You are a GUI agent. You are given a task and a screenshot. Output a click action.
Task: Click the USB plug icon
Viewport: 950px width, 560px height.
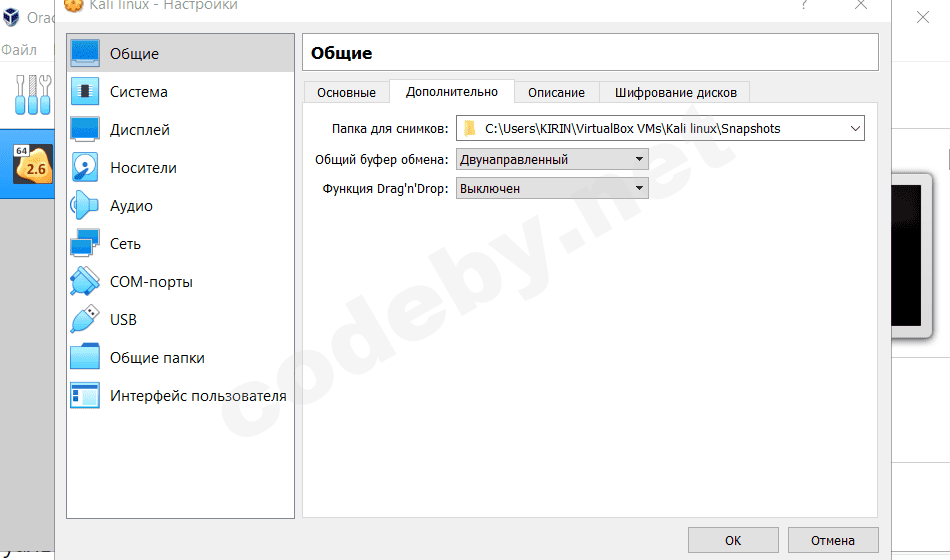point(85,319)
